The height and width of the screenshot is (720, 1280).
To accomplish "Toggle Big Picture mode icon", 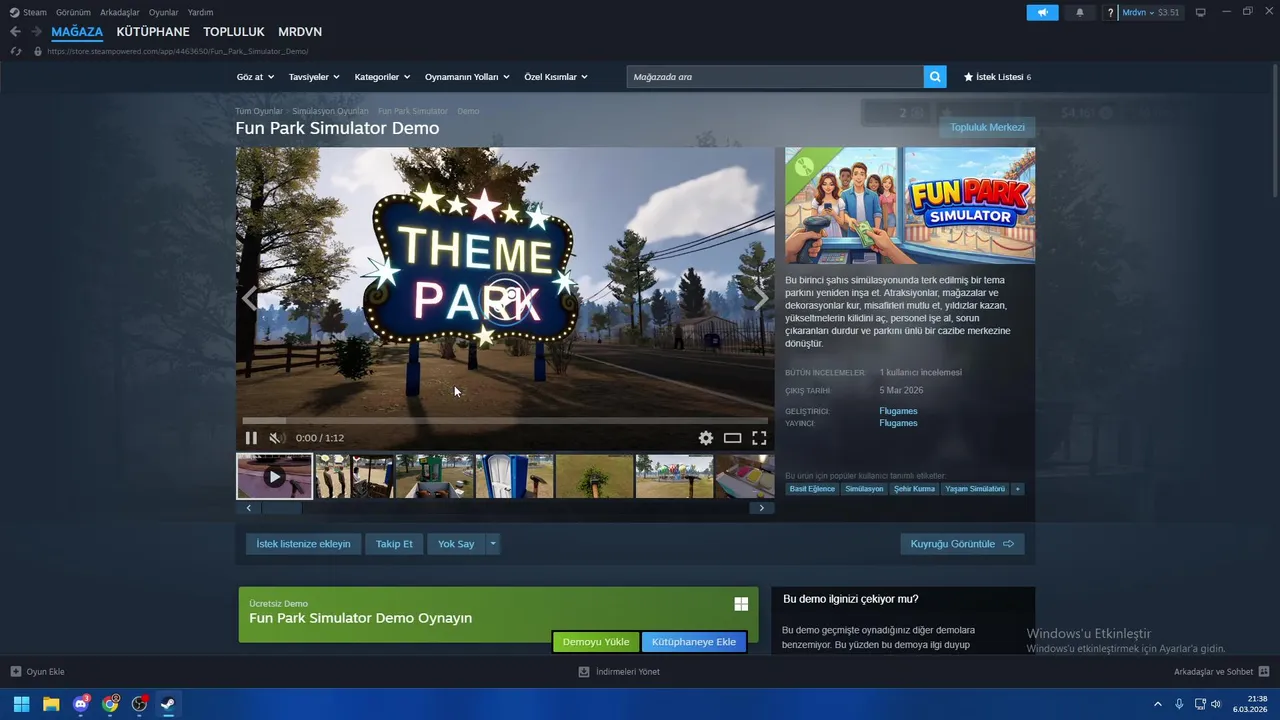I will pos(1200,13).
